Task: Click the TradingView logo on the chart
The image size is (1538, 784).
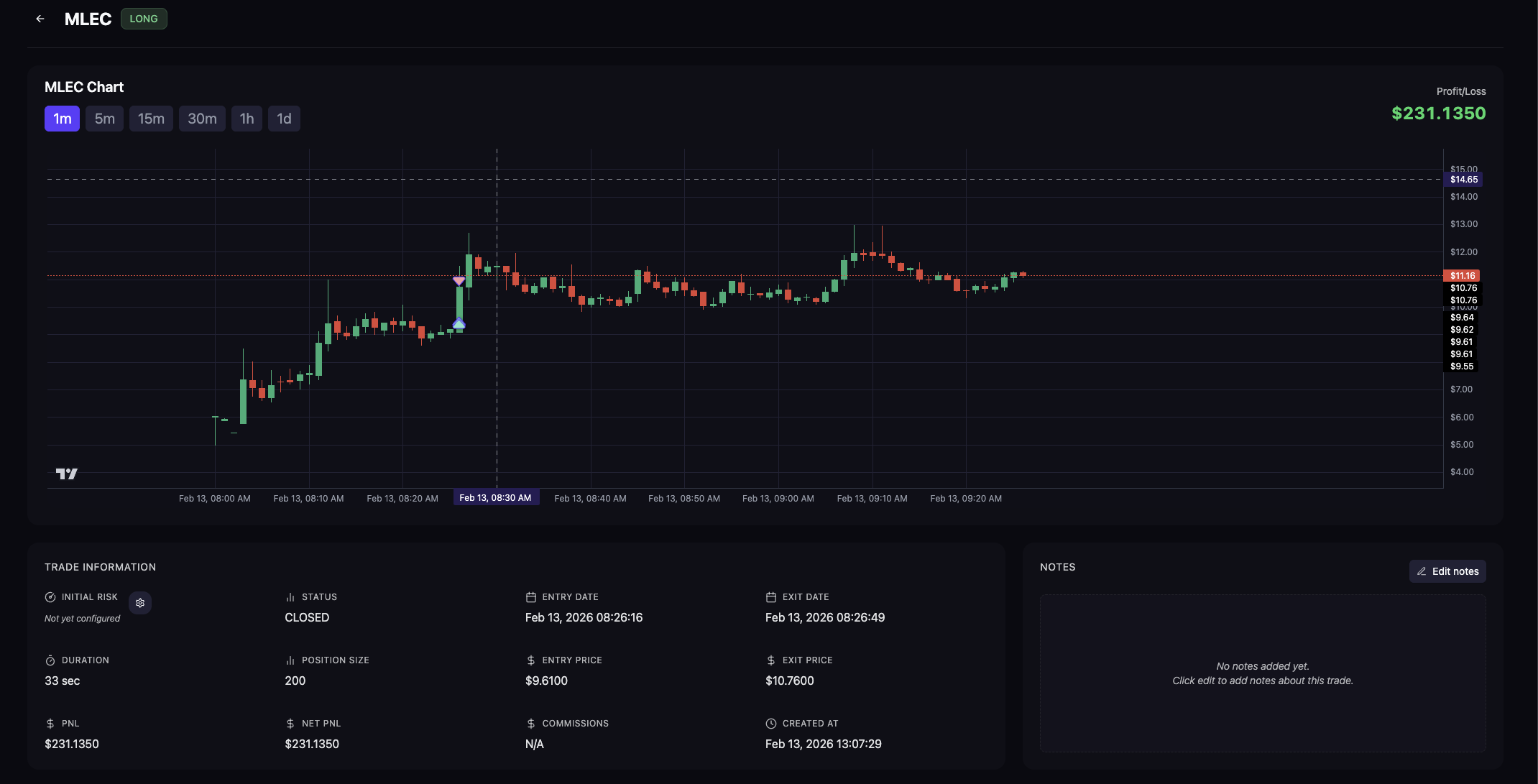Action: coord(66,474)
